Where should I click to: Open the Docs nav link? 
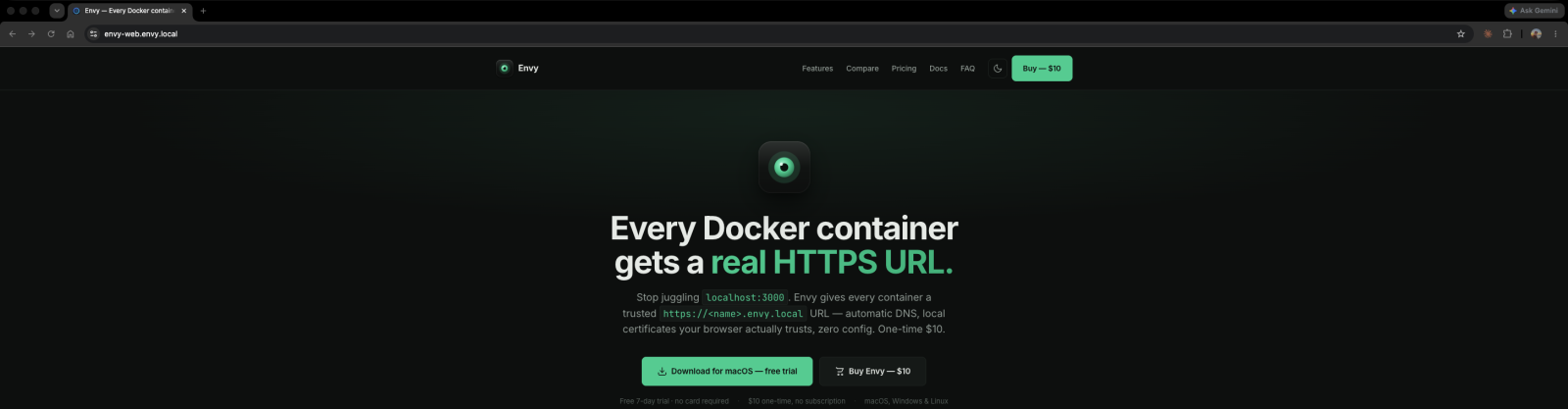tap(938, 69)
